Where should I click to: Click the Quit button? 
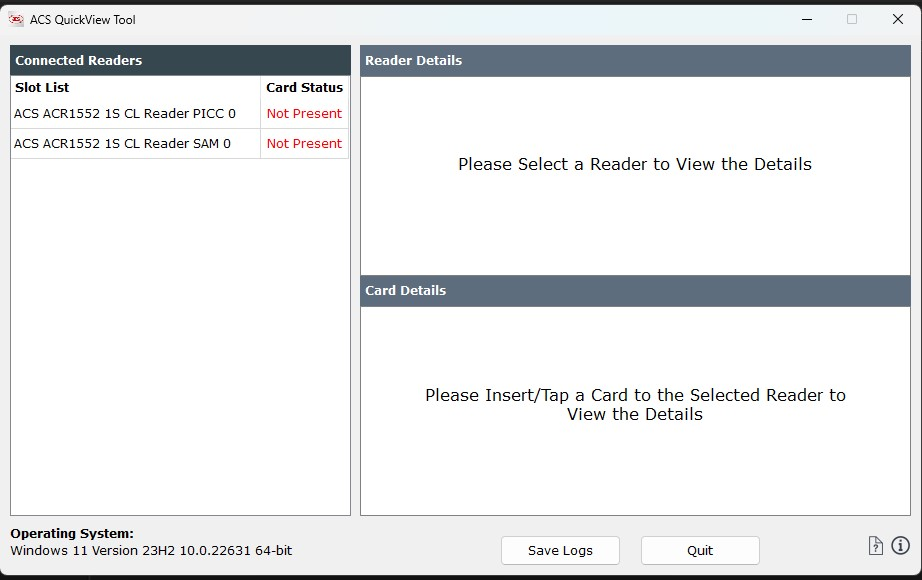click(x=700, y=551)
